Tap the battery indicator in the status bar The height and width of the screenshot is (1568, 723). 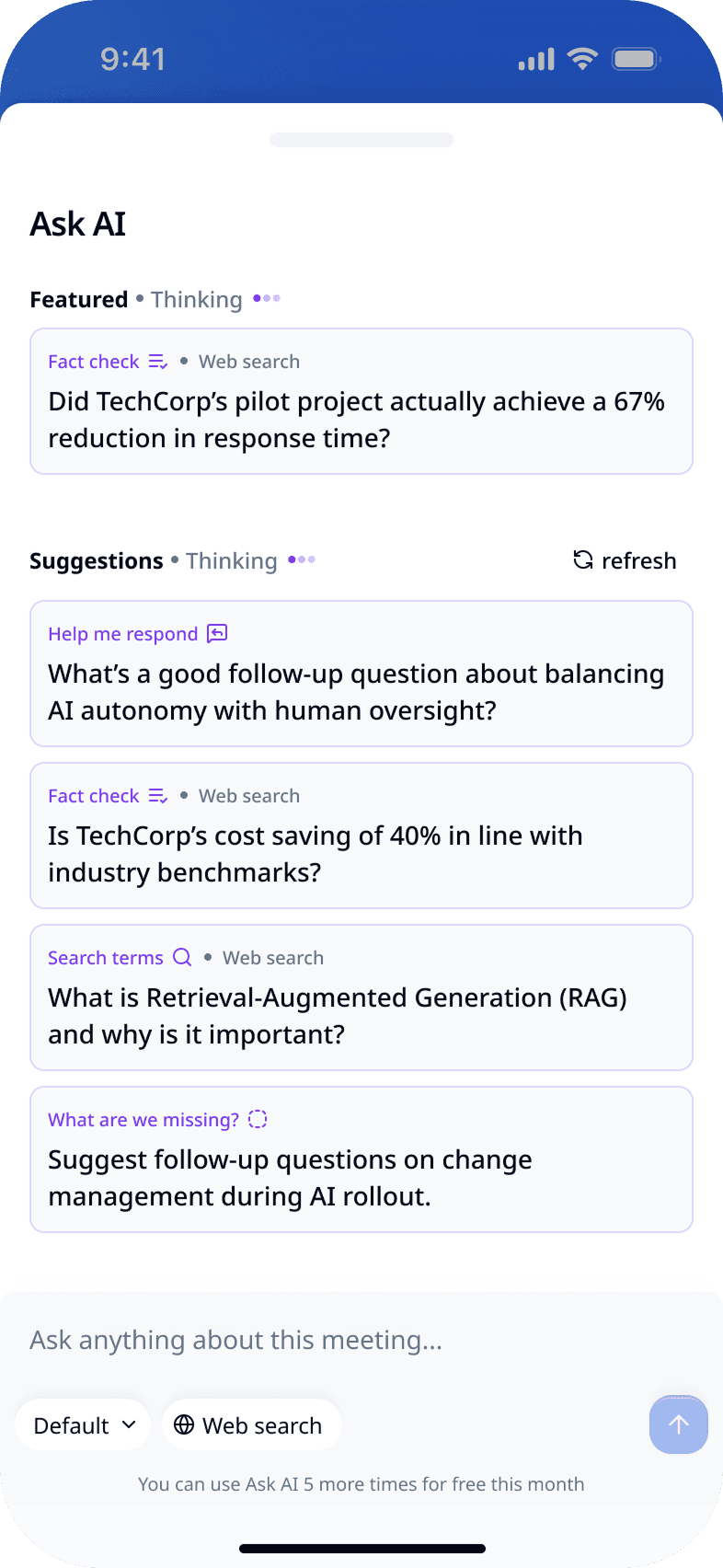(636, 58)
